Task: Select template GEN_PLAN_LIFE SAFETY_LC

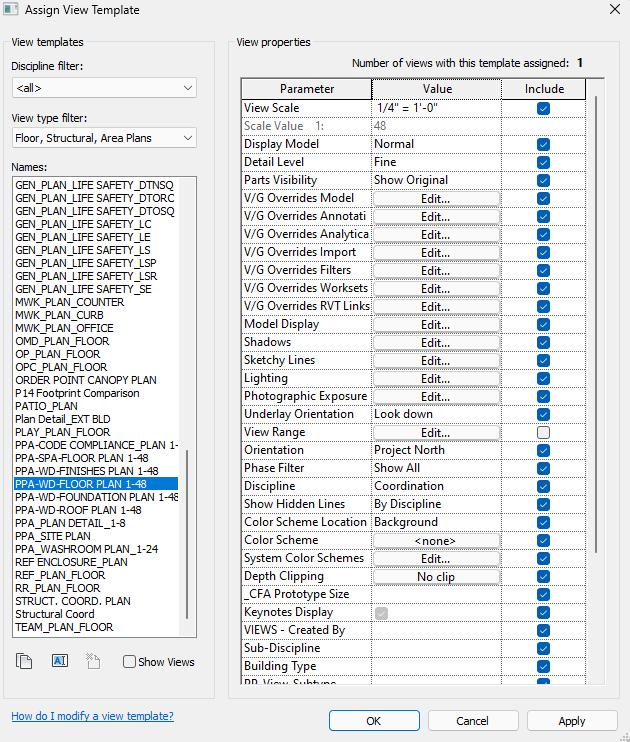Action: coord(83,224)
